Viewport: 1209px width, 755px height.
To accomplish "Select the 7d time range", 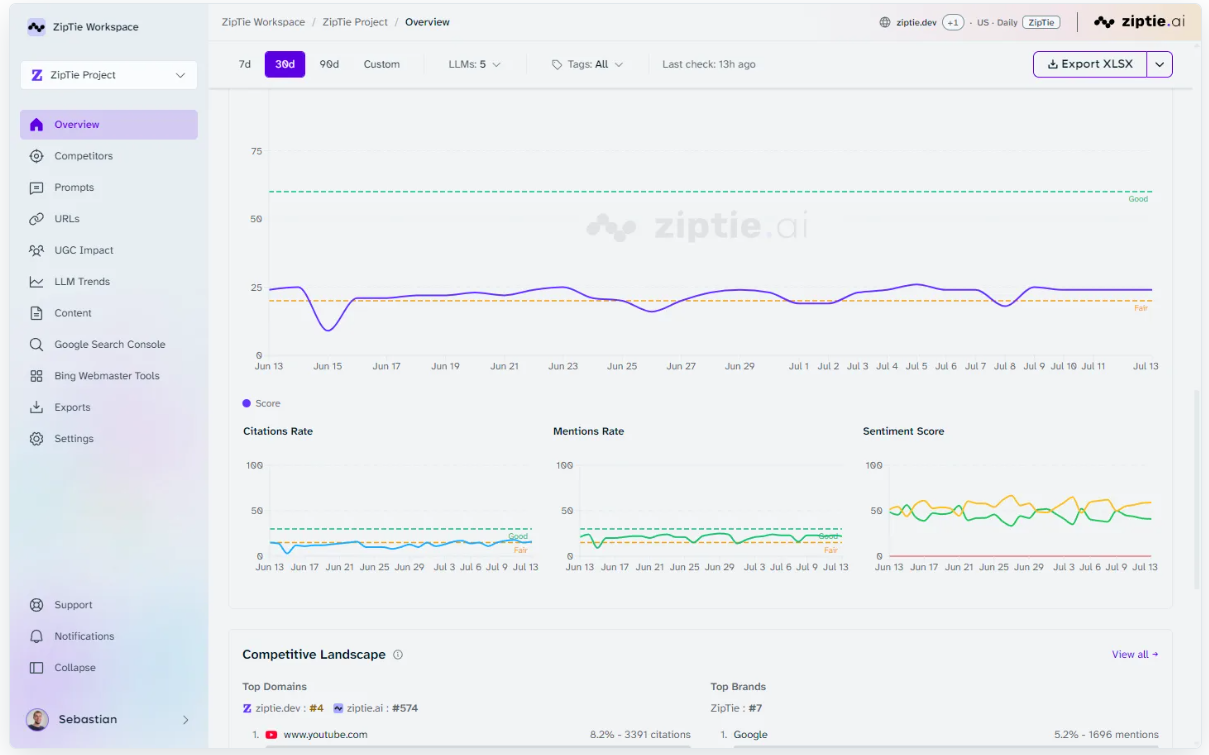I will [x=245, y=64].
